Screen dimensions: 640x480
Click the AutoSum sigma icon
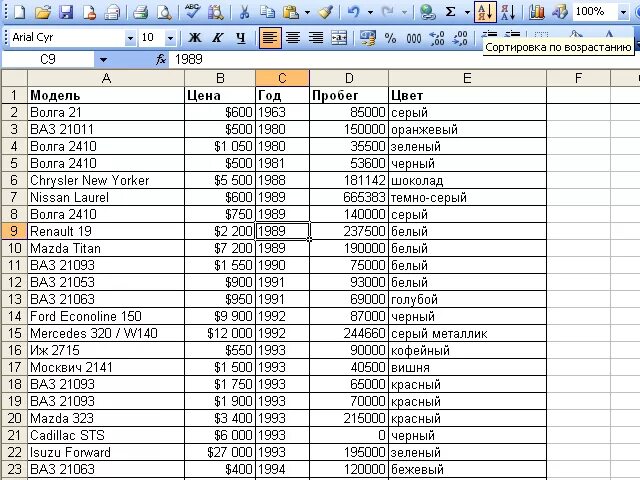coord(450,12)
